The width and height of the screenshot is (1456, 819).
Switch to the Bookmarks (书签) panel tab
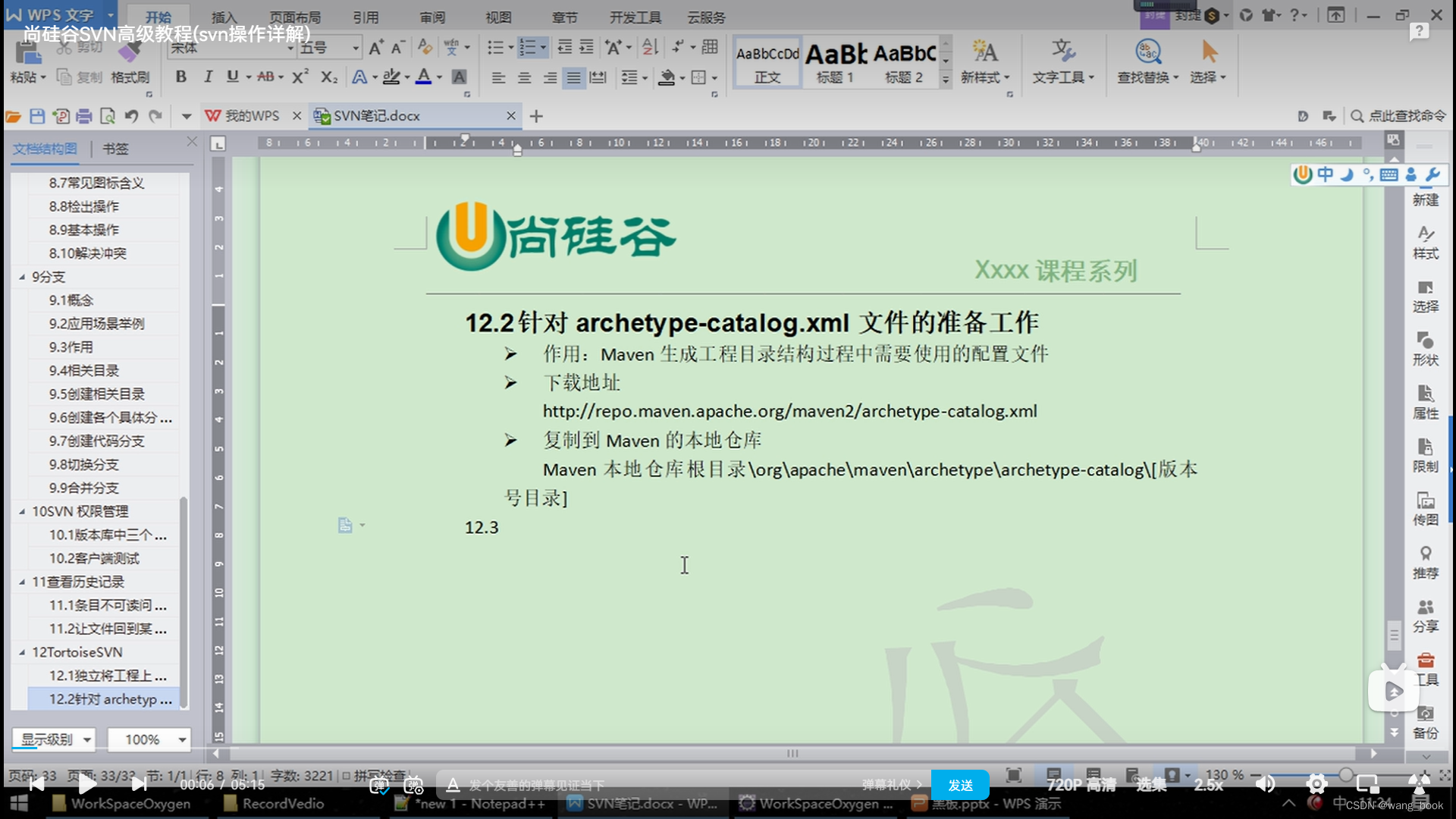(115, 149)
